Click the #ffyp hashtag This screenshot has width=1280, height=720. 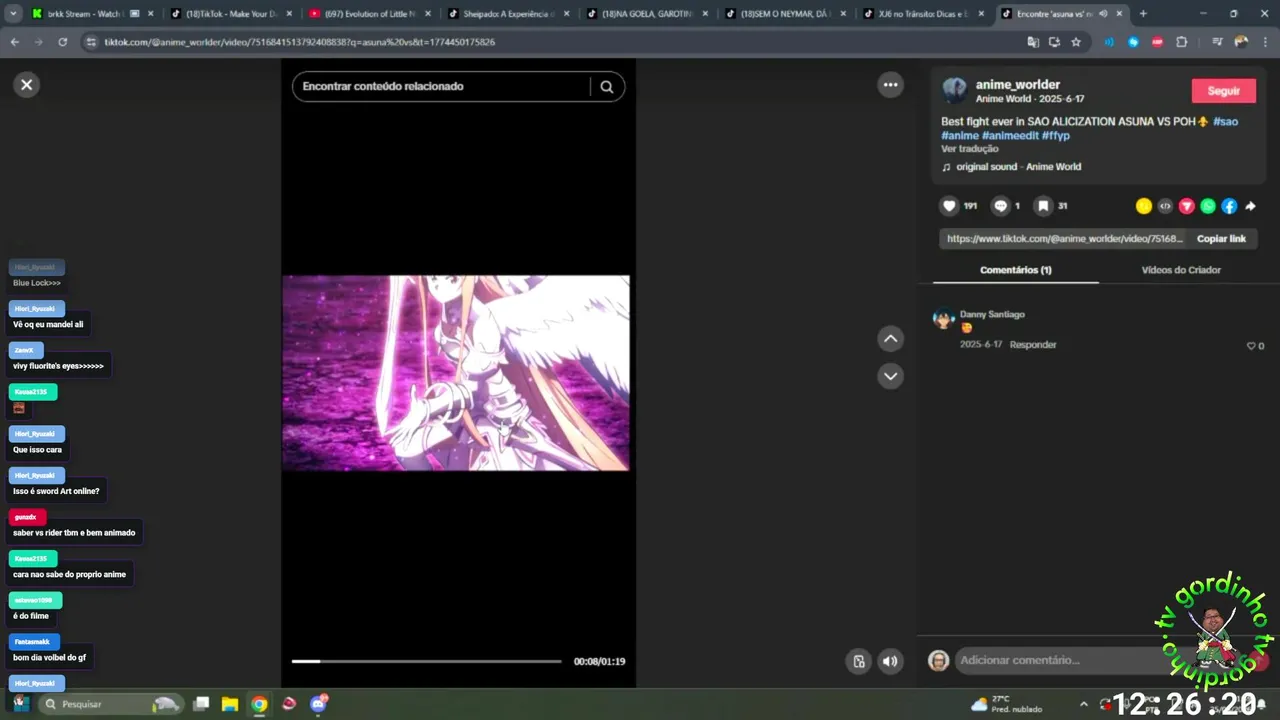pos(1056,135)
